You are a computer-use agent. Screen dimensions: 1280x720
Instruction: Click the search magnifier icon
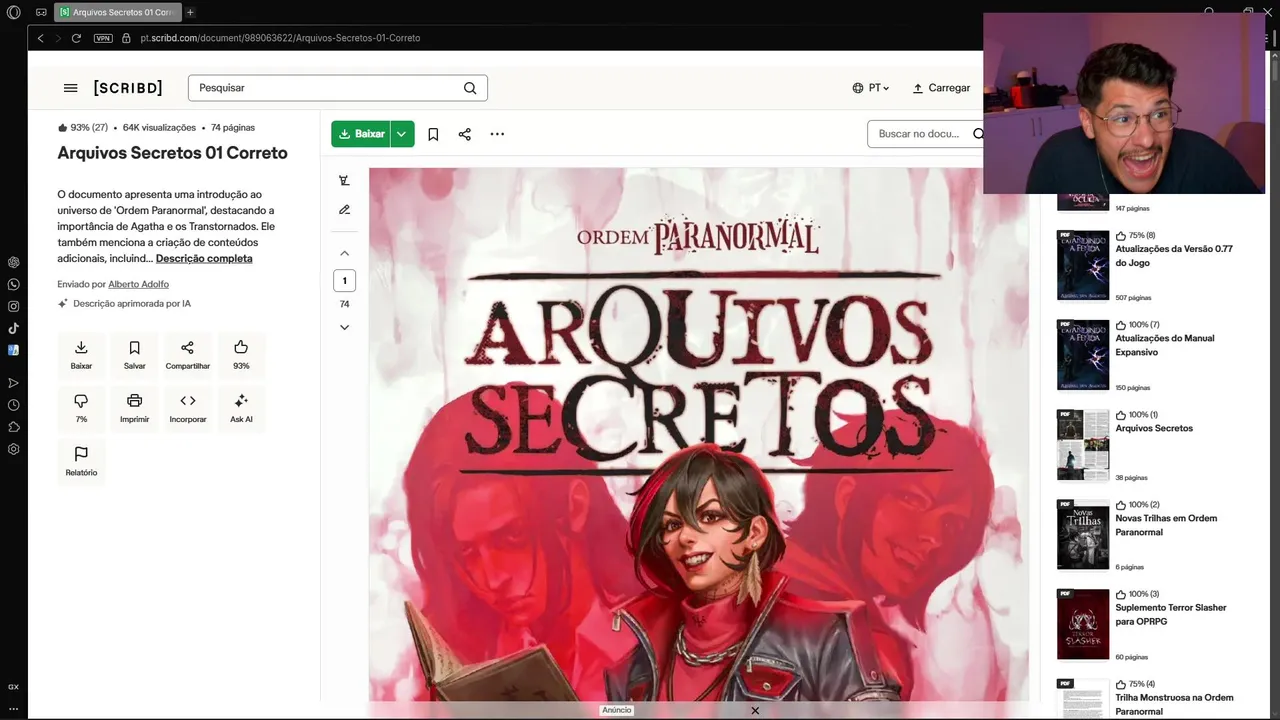pyautogui.click(x=470, y=88)
